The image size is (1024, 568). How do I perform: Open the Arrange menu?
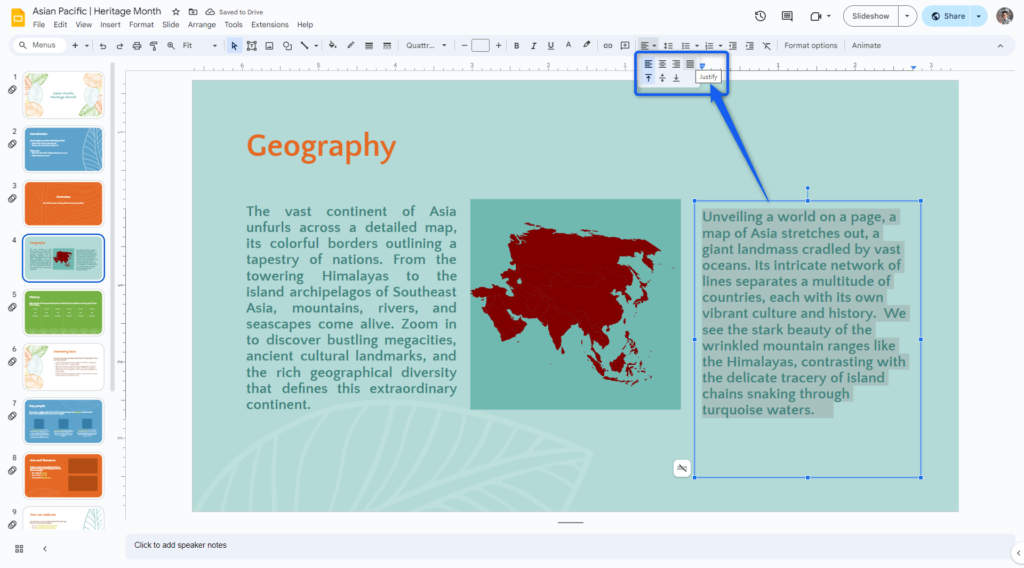pos(201,25)
